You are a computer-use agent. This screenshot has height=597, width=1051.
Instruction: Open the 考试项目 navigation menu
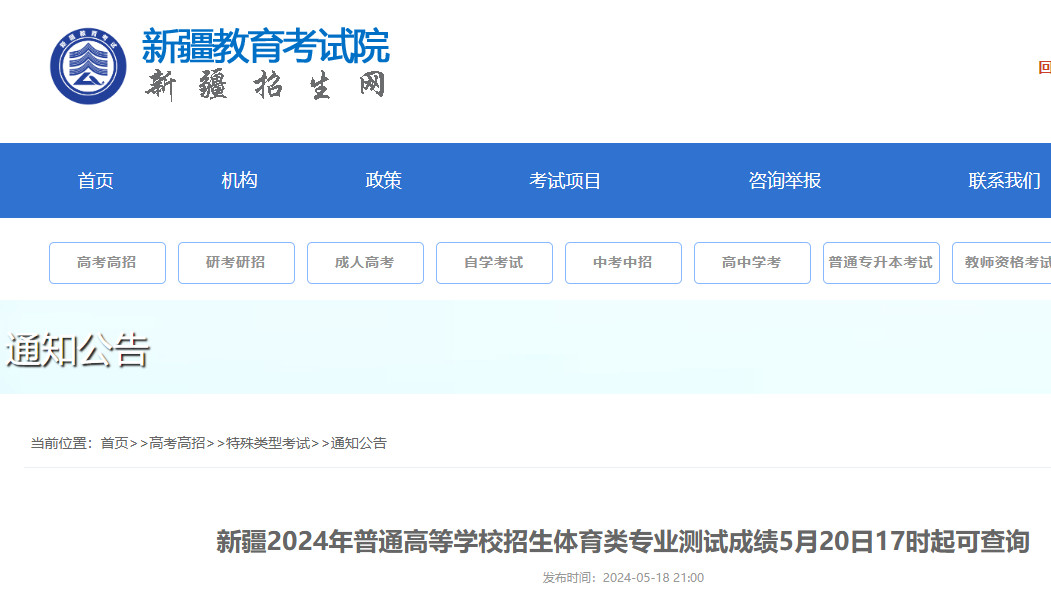click(565, 181)
